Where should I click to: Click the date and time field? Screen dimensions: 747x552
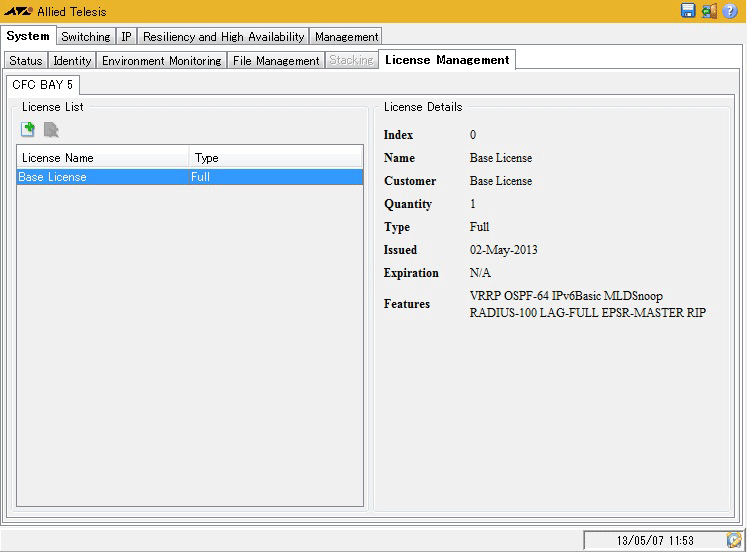pos(654,540)
